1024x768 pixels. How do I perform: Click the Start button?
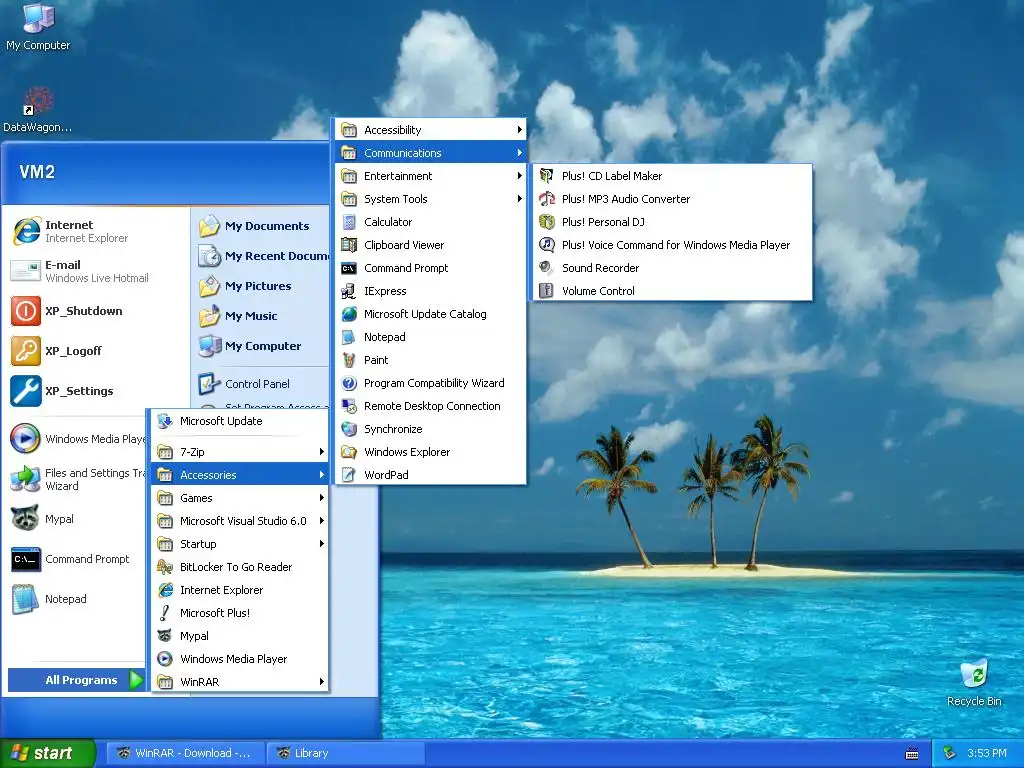[x=47, y=753]
